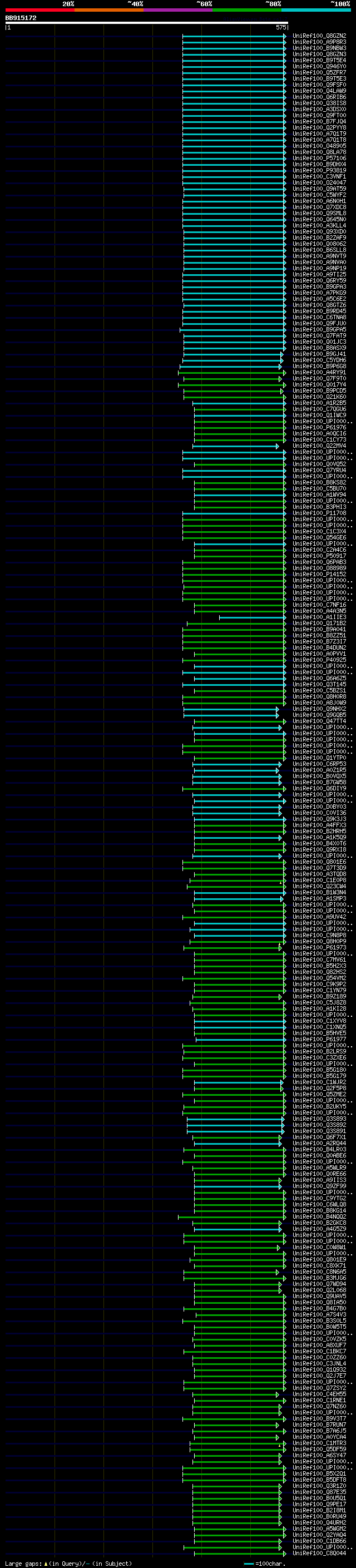This screenshot has height=1568, width=356.
Task: Pick the UniRef100_P93819 hit name
Action: [x=319, y=170]
